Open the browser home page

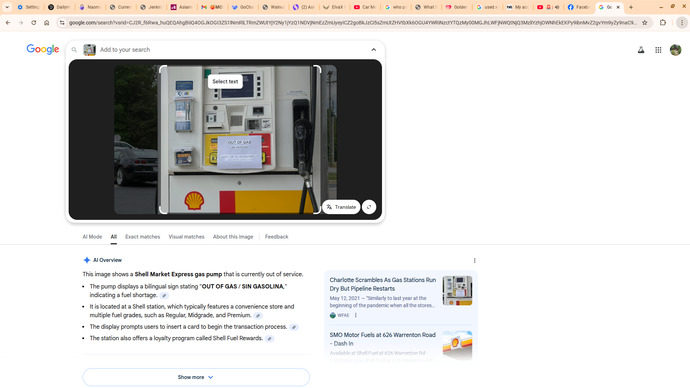(46, 22)
